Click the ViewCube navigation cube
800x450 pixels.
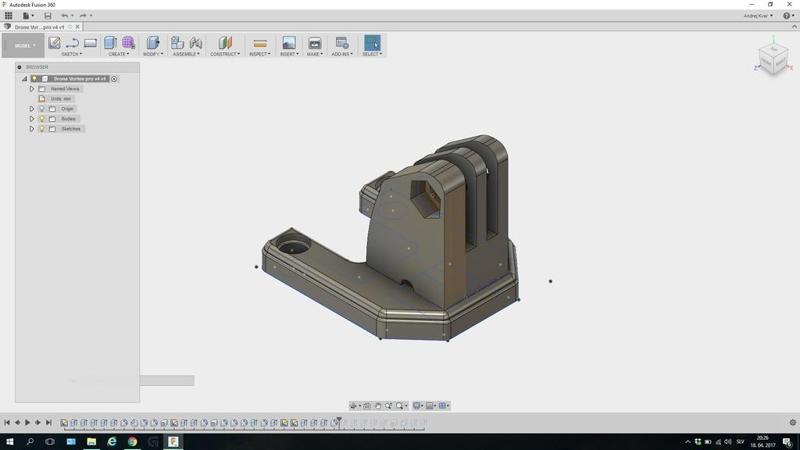773,59
